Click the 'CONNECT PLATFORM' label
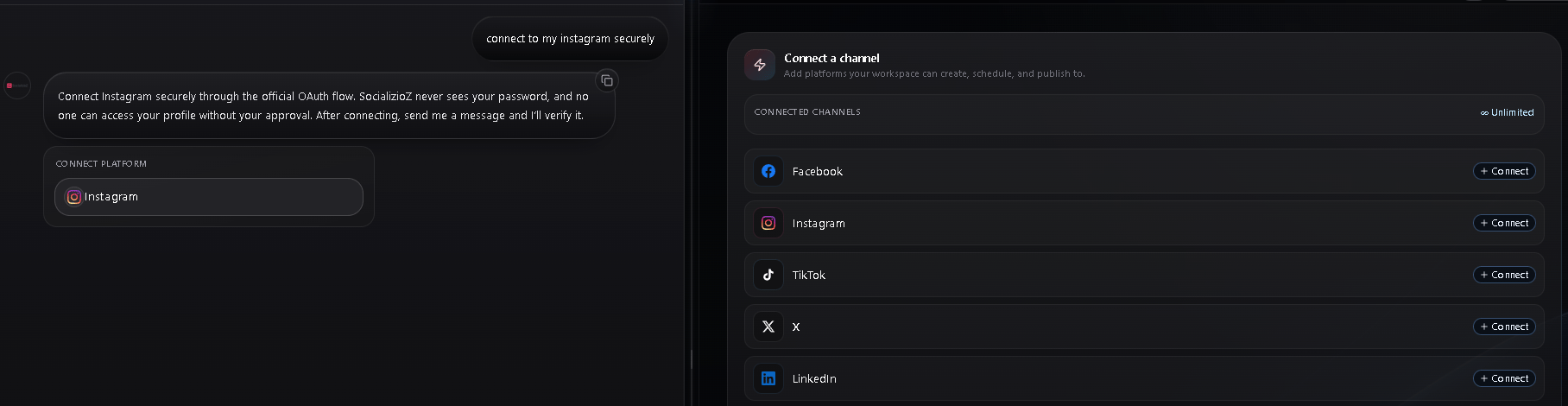 click(101, 164)
